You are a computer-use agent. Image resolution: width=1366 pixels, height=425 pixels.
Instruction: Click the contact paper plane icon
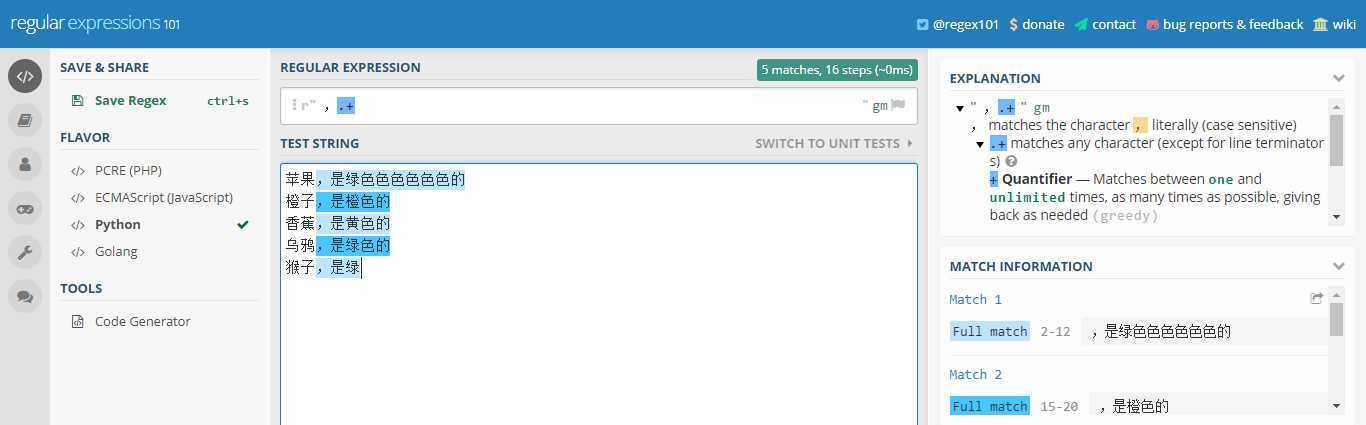1081,24
